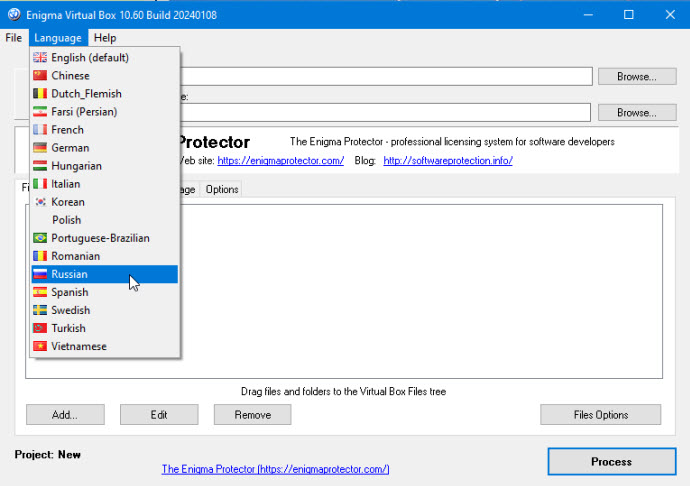Screen dimensions: 690x486
Task: Minimize the Enigma Virtual Box window
Action: click(588, 15)
